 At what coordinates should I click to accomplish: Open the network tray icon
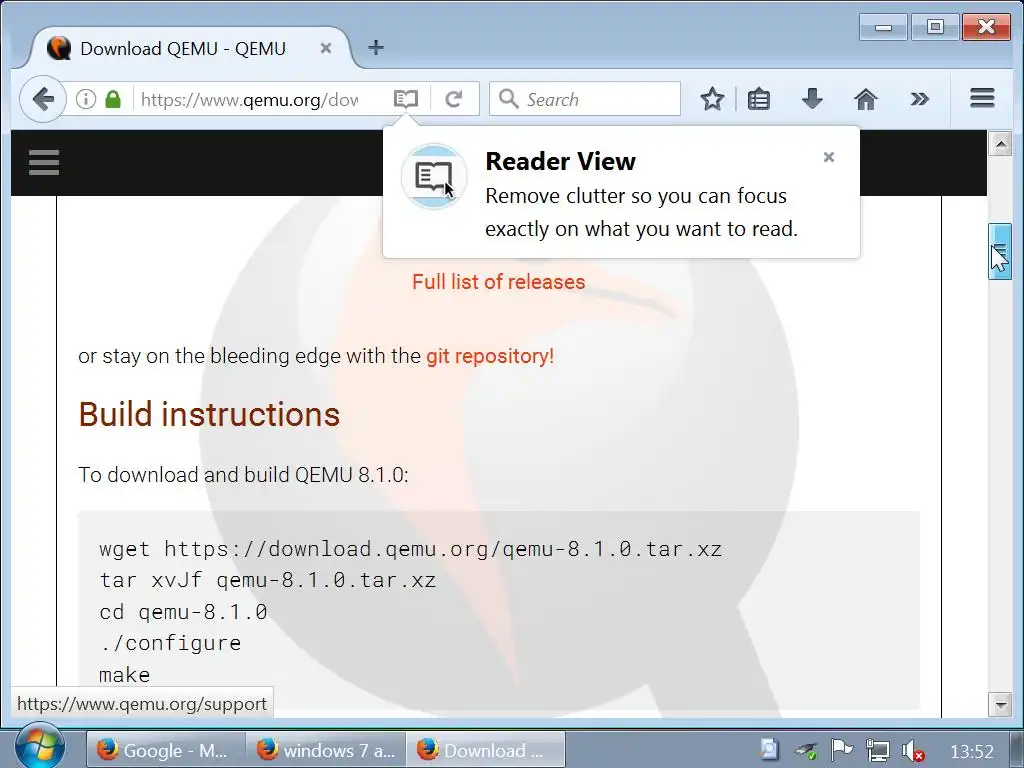pyautogui.click(x=877, y=750)
